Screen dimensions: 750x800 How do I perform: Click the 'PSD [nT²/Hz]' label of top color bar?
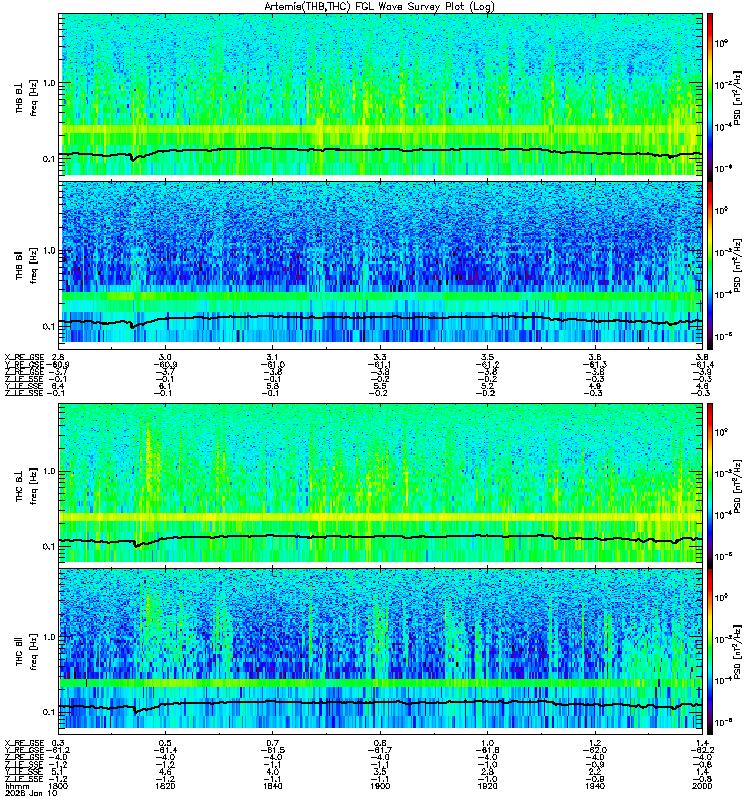tap(737, 97)
